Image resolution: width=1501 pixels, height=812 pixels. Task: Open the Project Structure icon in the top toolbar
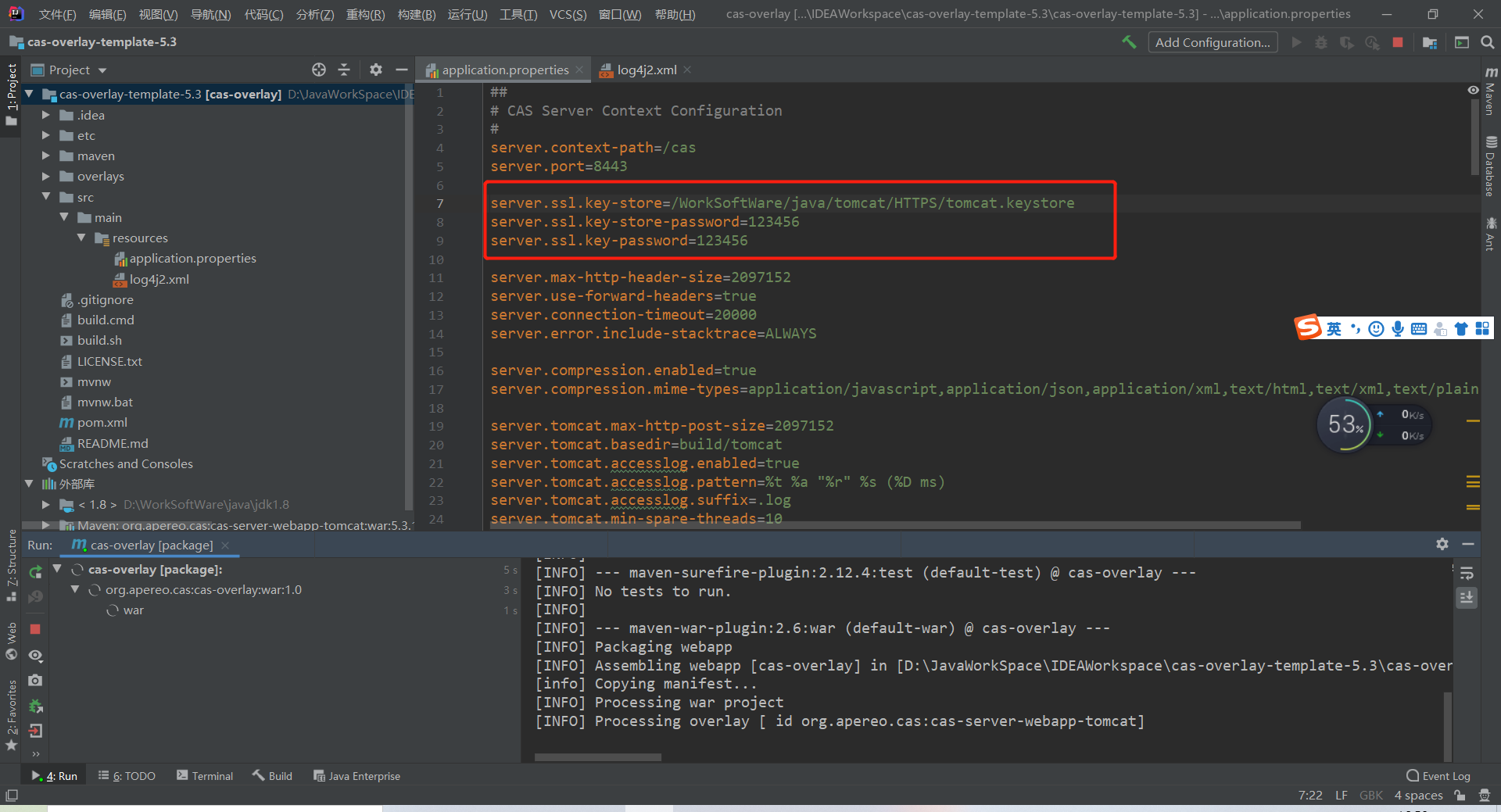point(1430,42)
